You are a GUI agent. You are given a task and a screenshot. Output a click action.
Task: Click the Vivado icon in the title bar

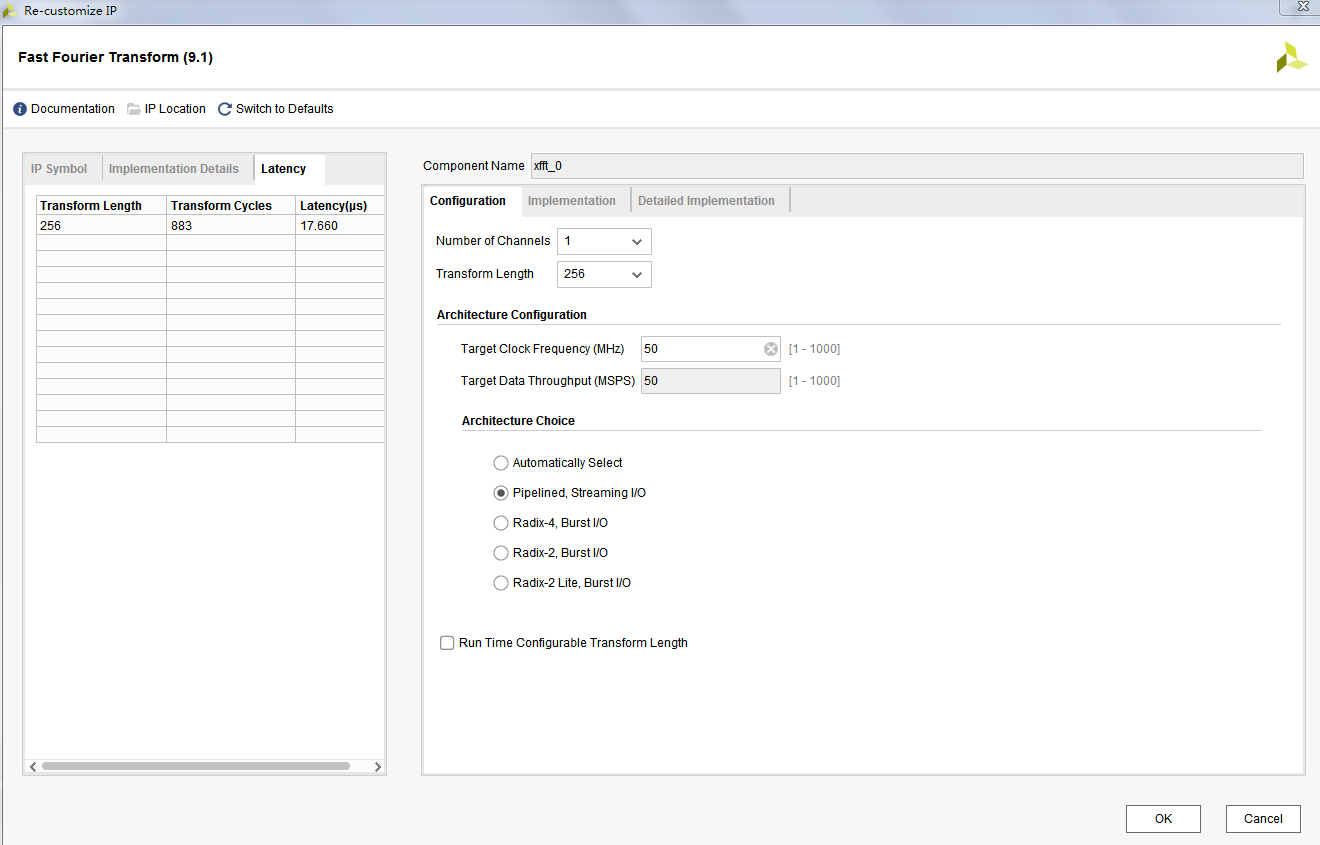(x=10, y=11)
